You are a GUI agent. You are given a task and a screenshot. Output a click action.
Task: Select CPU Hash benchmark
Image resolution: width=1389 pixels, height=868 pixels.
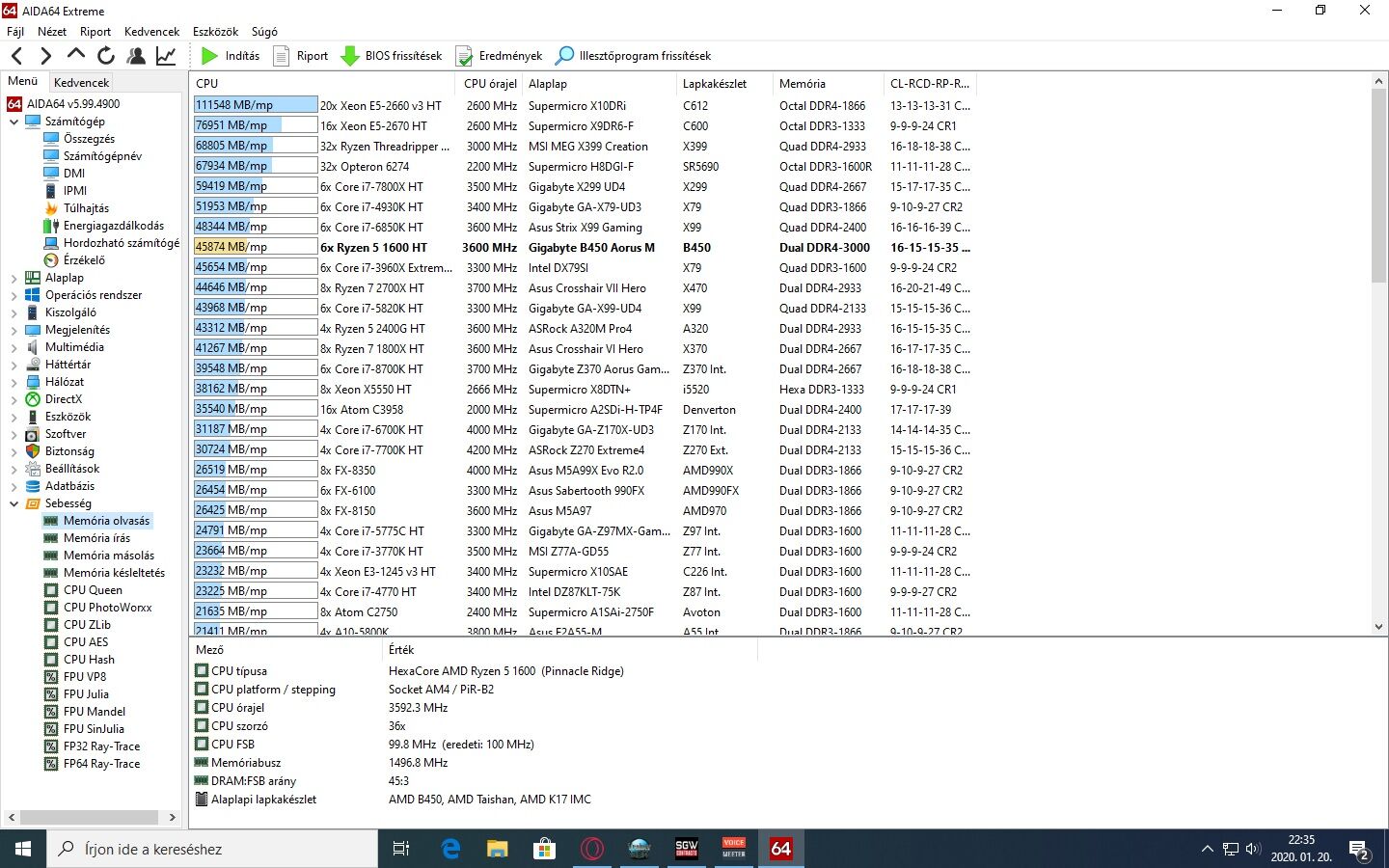click(x=89, y=660)
